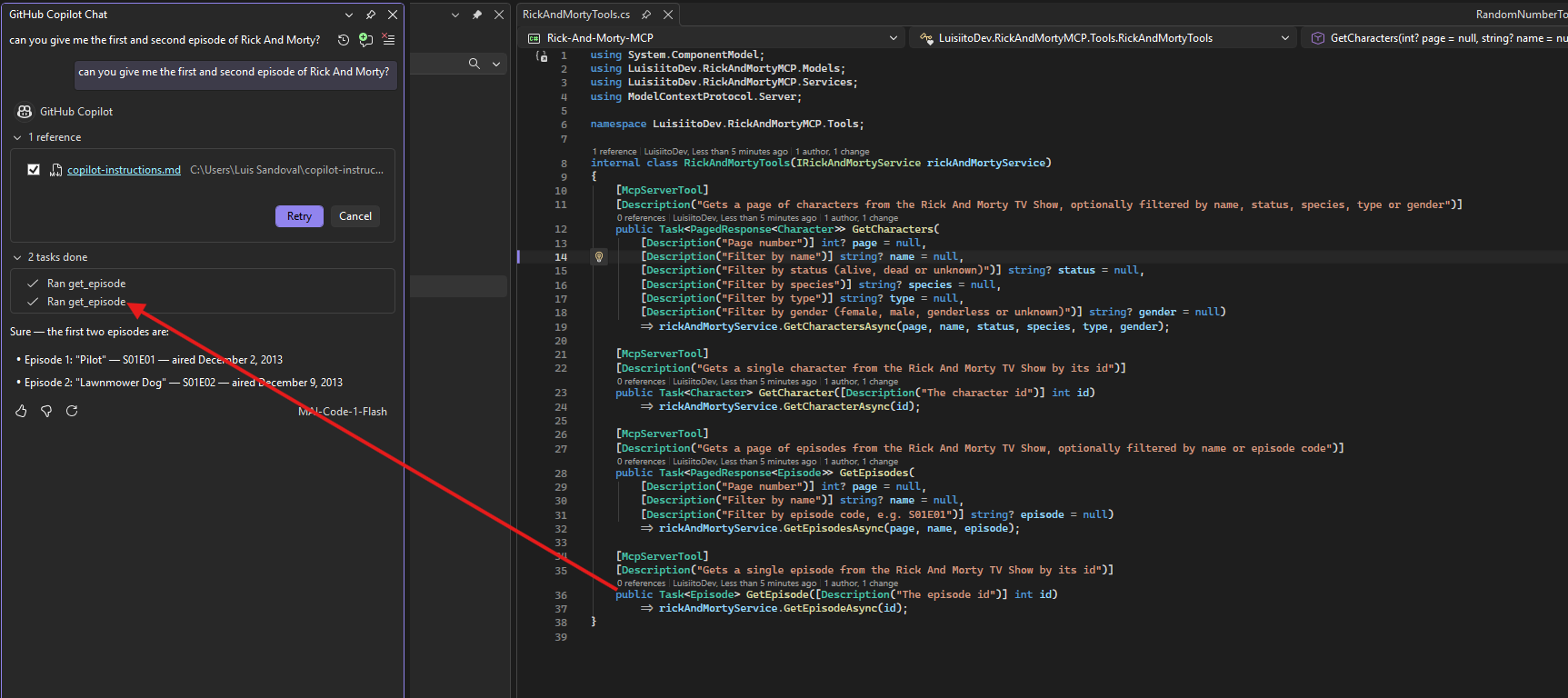The image size is (1568, 698).
Task: Give thumbs up to Copilot response
Action: (21, 412)
